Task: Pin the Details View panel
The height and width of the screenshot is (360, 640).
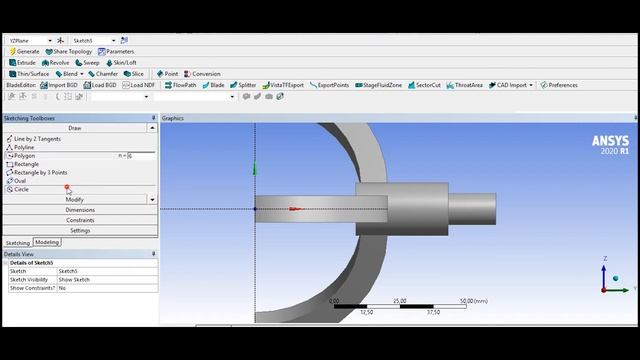Action: click(x=153, y=254)
